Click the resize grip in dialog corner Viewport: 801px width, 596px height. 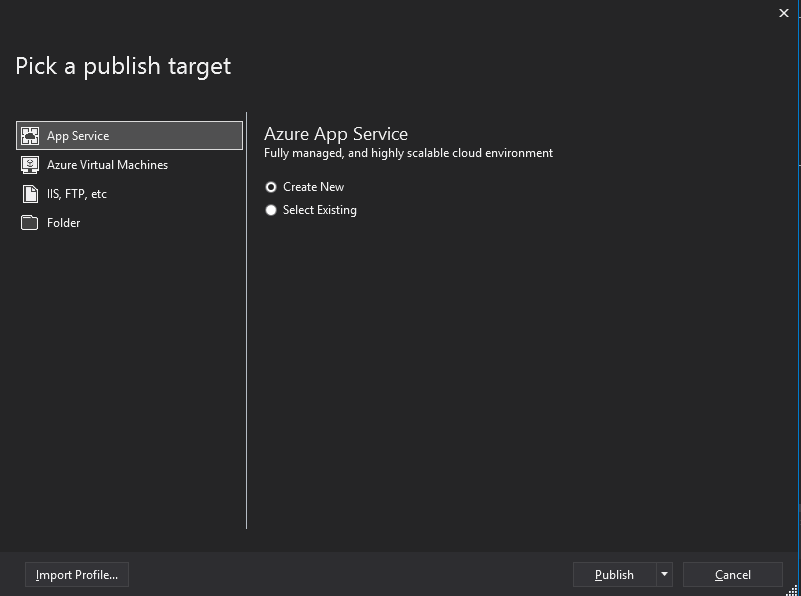793,590
